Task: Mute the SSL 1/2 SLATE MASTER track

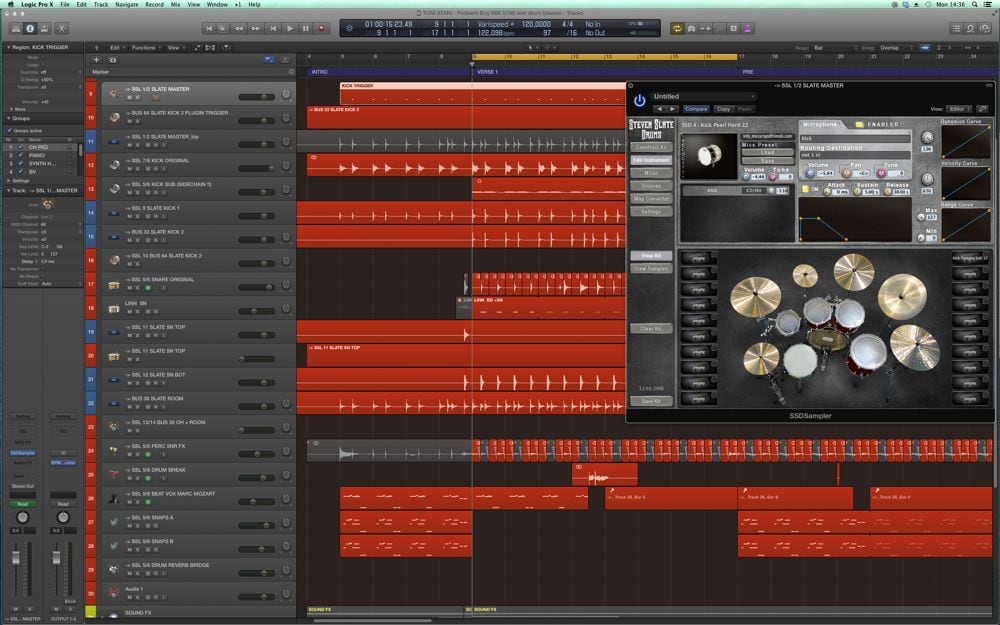Action: tap(129, 98)
